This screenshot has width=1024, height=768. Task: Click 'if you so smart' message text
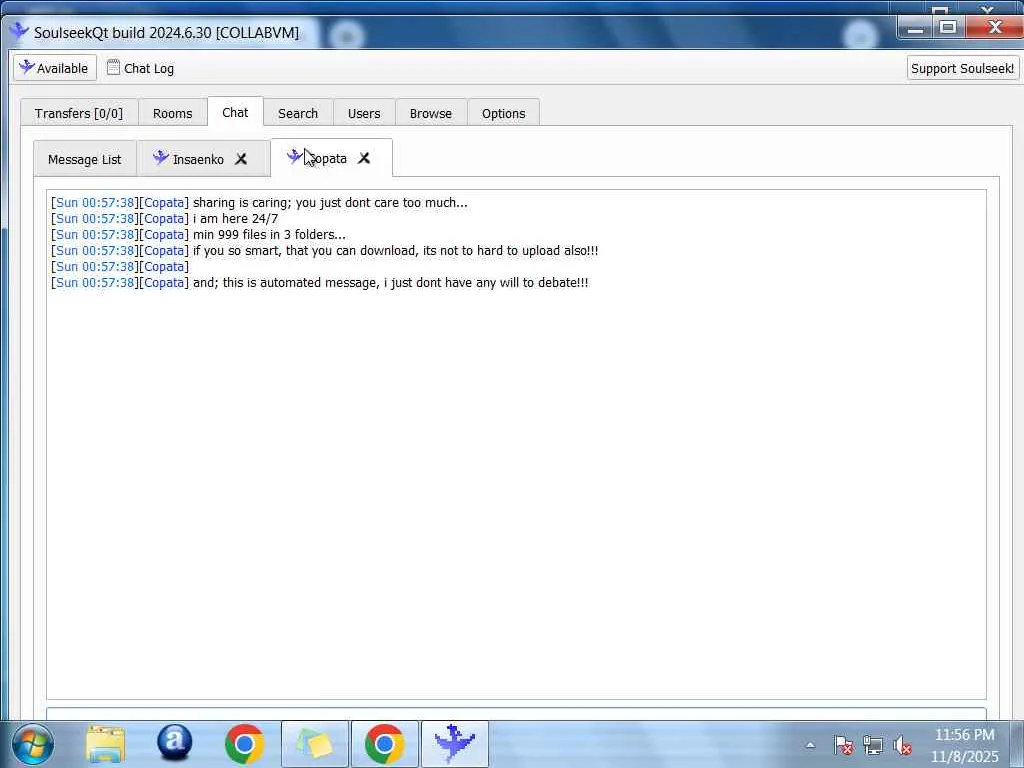(x=395, y=251)
